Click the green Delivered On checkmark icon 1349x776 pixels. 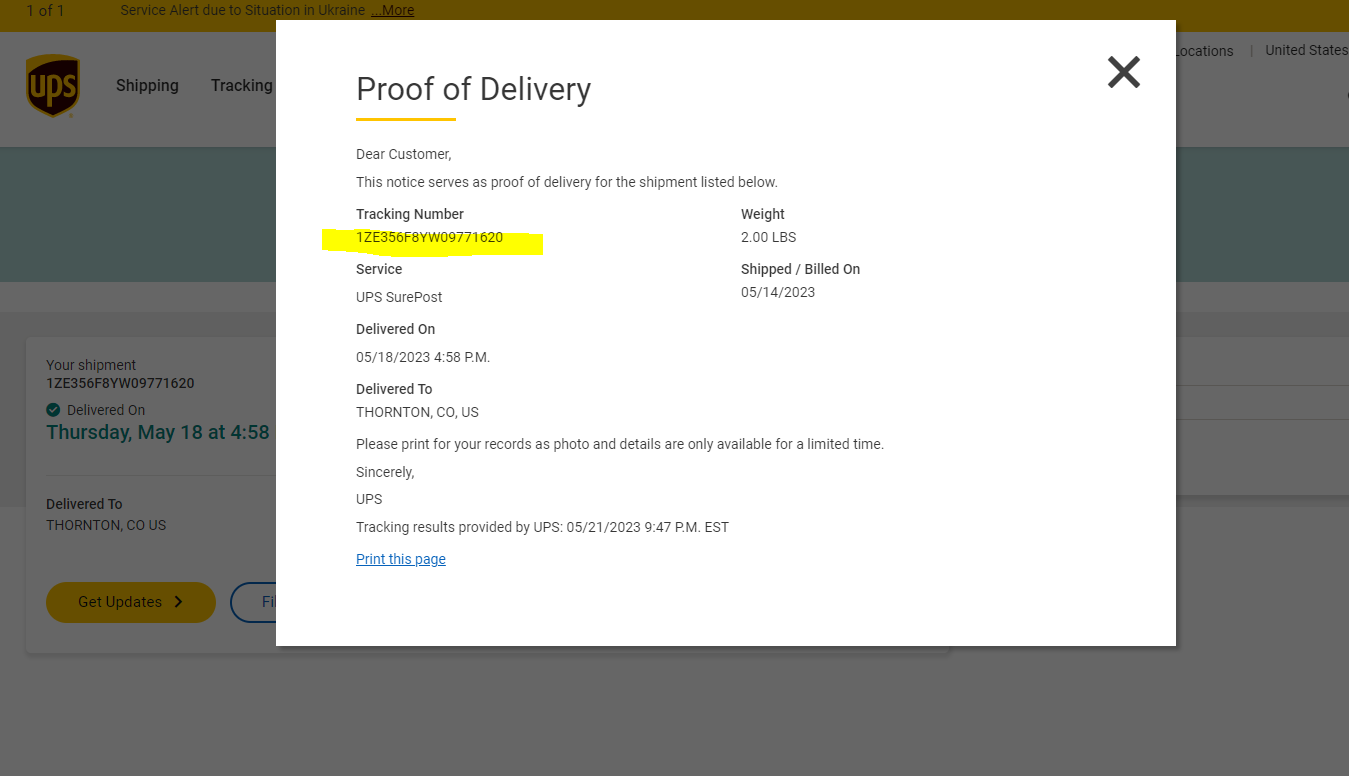[x=53, y=410]
